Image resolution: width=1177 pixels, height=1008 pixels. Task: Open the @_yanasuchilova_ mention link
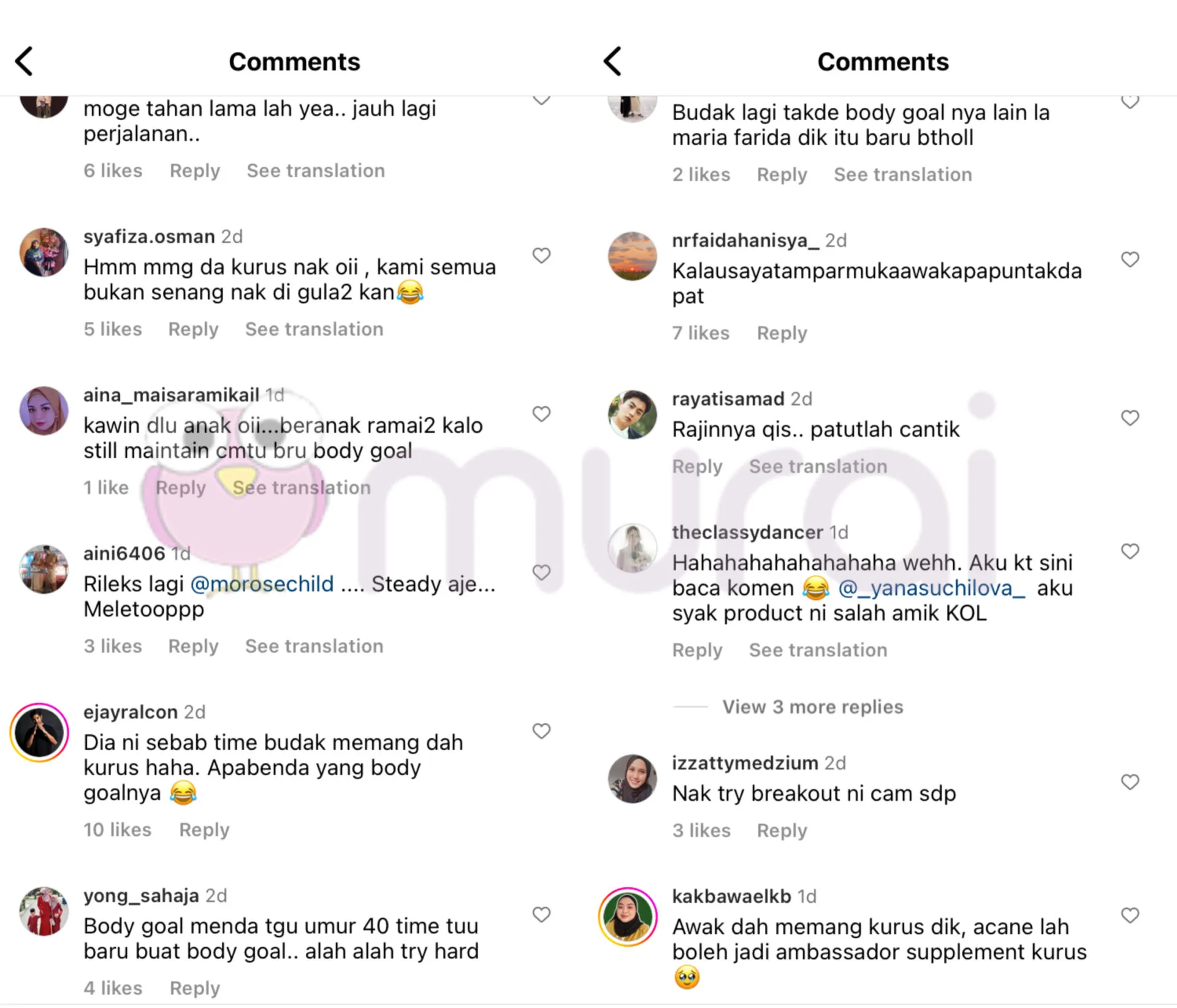click(931, 588)
